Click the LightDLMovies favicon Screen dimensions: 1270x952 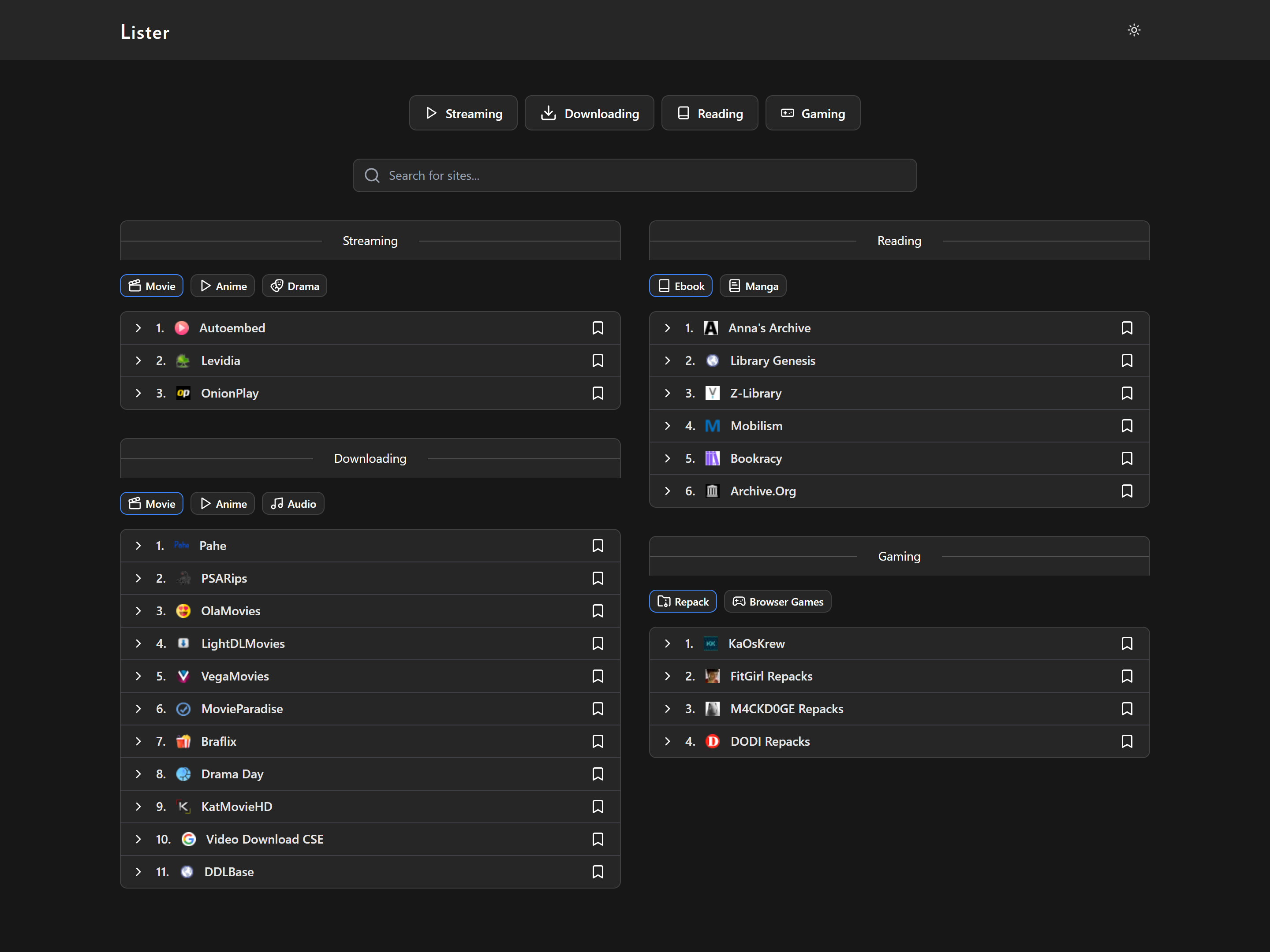click(x=183, y=643)
